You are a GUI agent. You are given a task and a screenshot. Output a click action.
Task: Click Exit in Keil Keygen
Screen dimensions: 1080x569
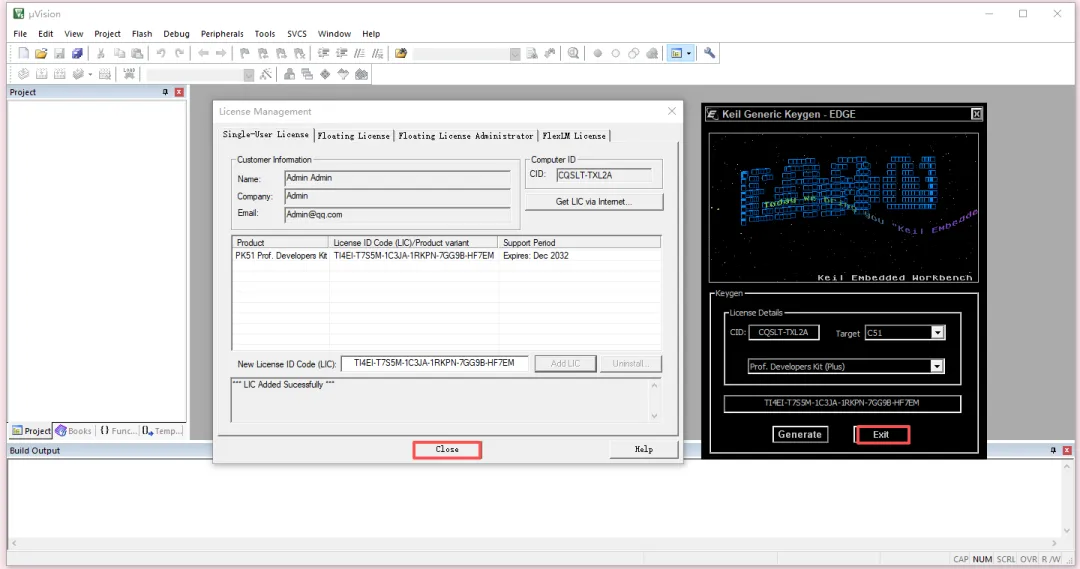[881, 434]
